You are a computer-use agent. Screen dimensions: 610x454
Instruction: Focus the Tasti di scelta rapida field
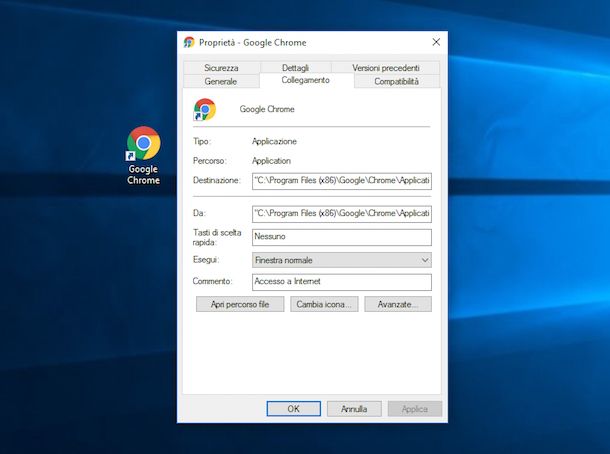342,237
